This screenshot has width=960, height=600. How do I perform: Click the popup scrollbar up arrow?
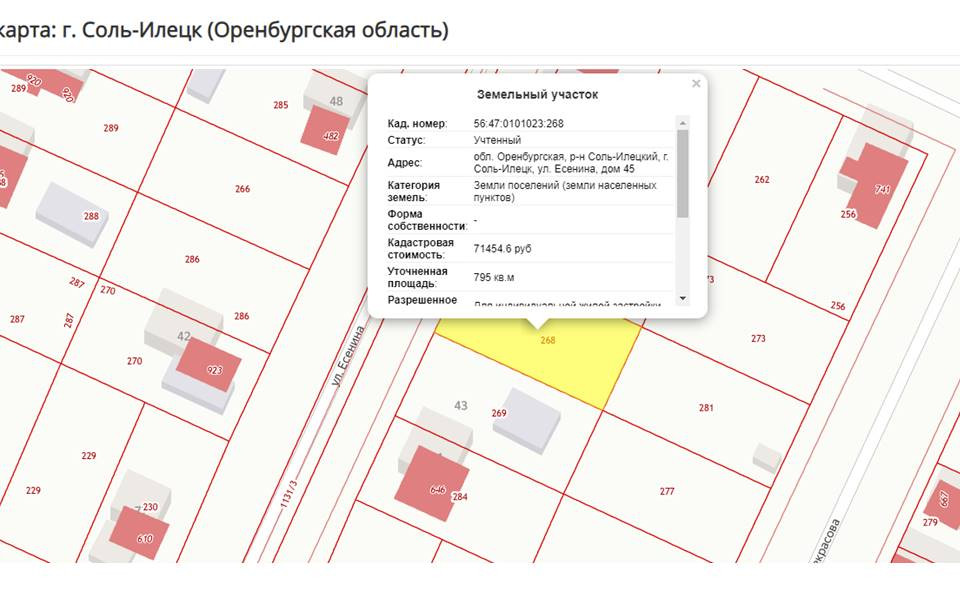tap(683, 122)
